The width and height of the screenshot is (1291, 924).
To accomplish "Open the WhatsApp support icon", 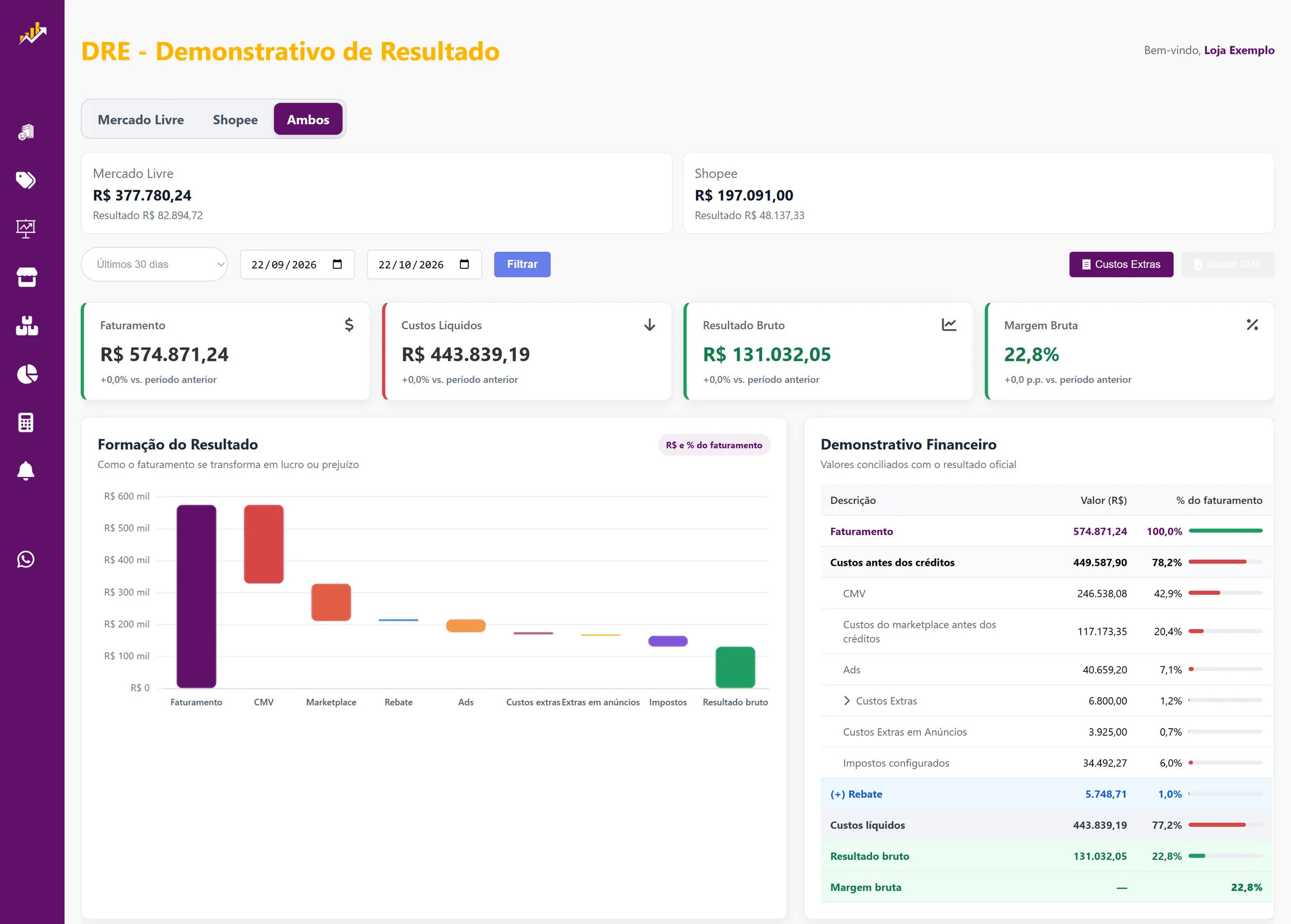I will point(26,559).
